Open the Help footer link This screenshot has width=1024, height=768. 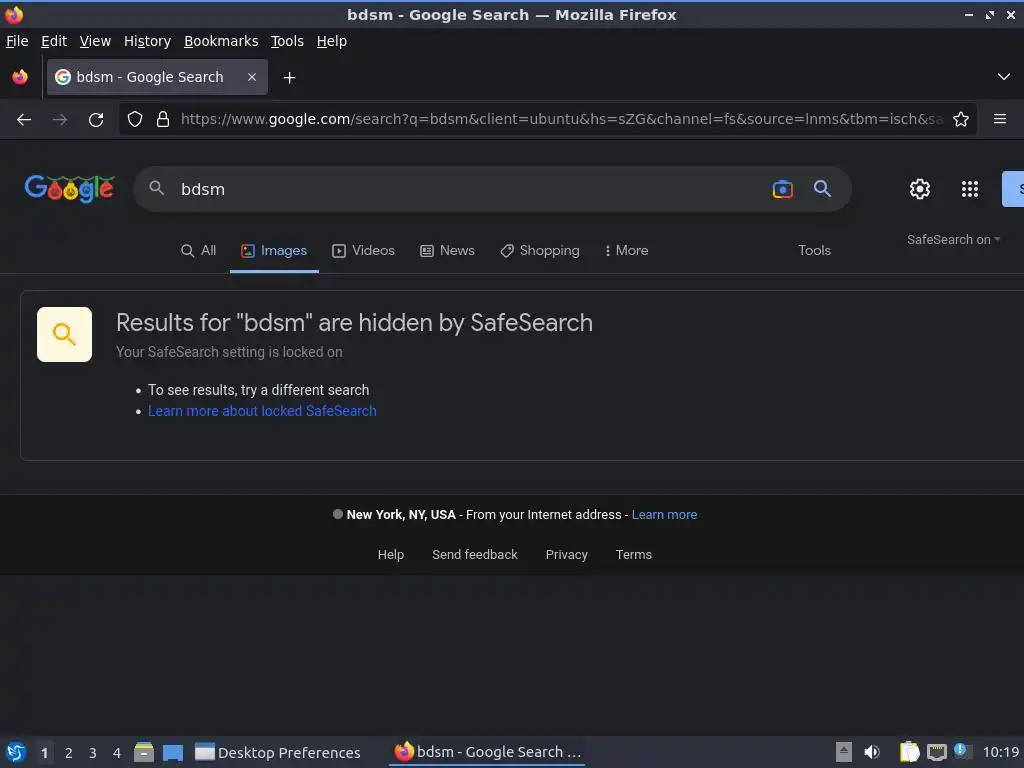click(x=391, y=554)
